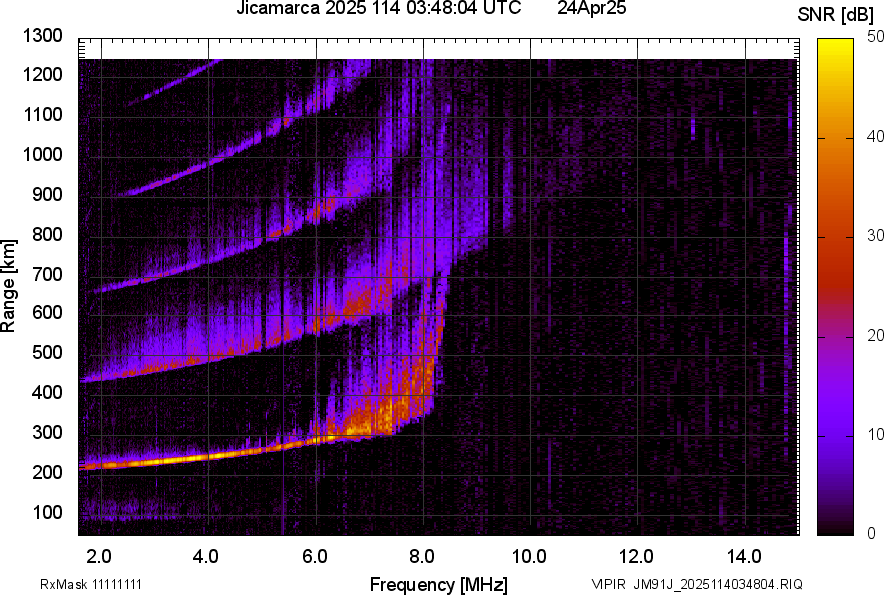Click the date label '24Apr25'

[591, 8]
